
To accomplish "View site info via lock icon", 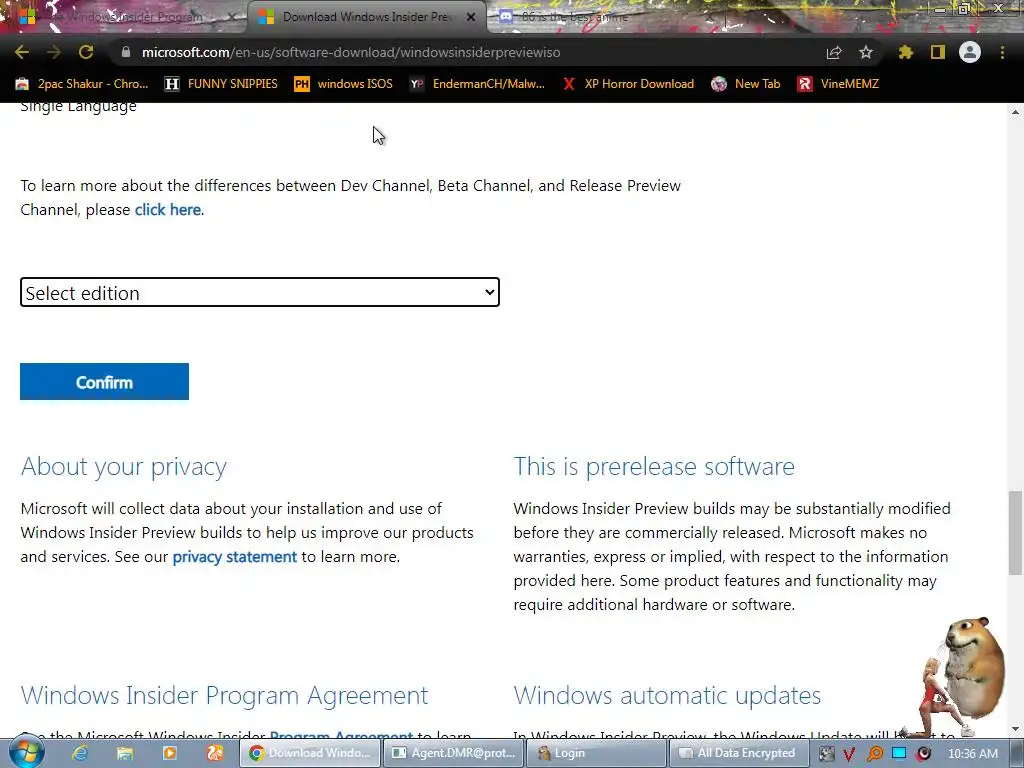I will point(126,52).
